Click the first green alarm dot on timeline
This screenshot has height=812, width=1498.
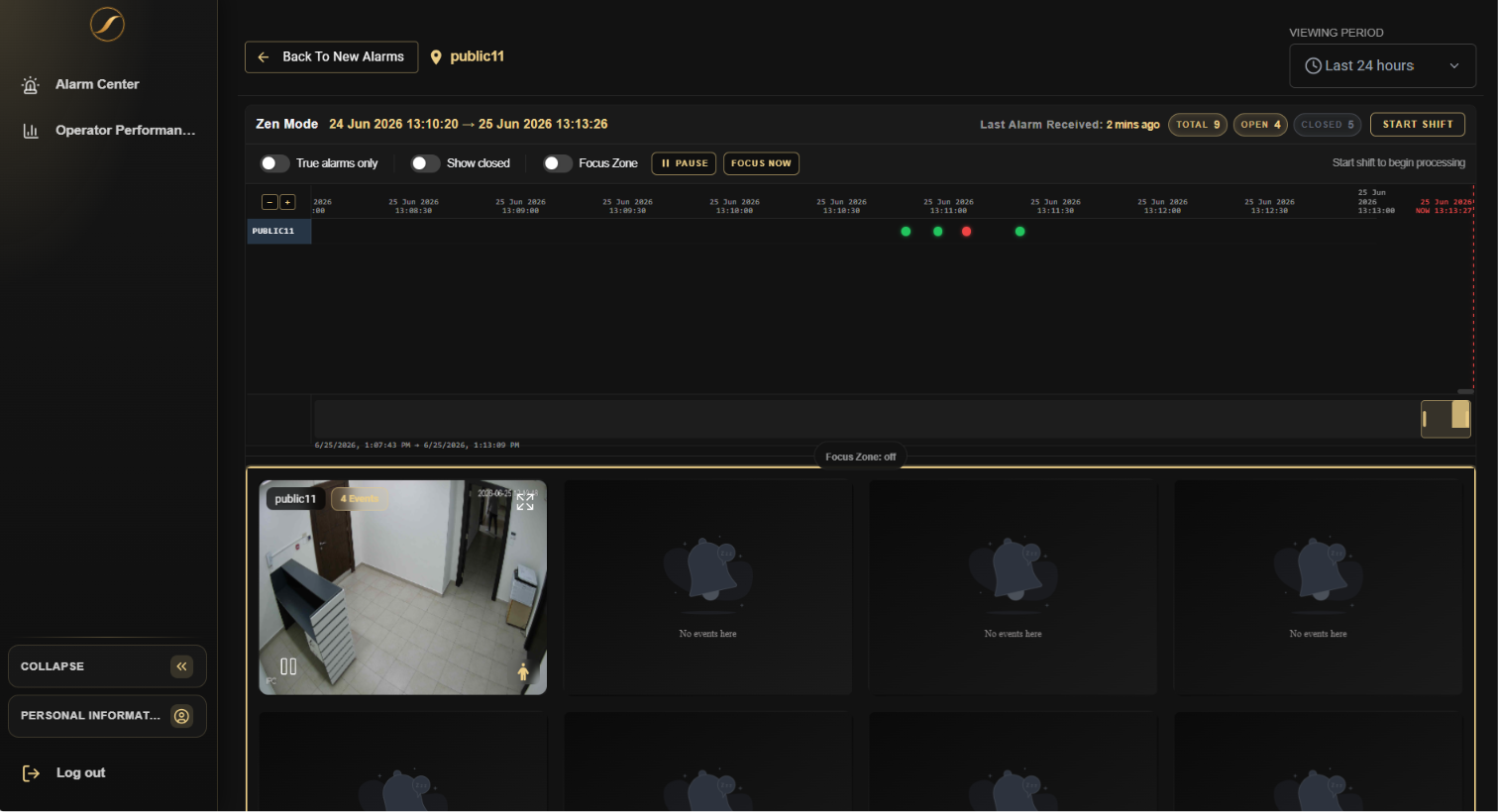906,232
